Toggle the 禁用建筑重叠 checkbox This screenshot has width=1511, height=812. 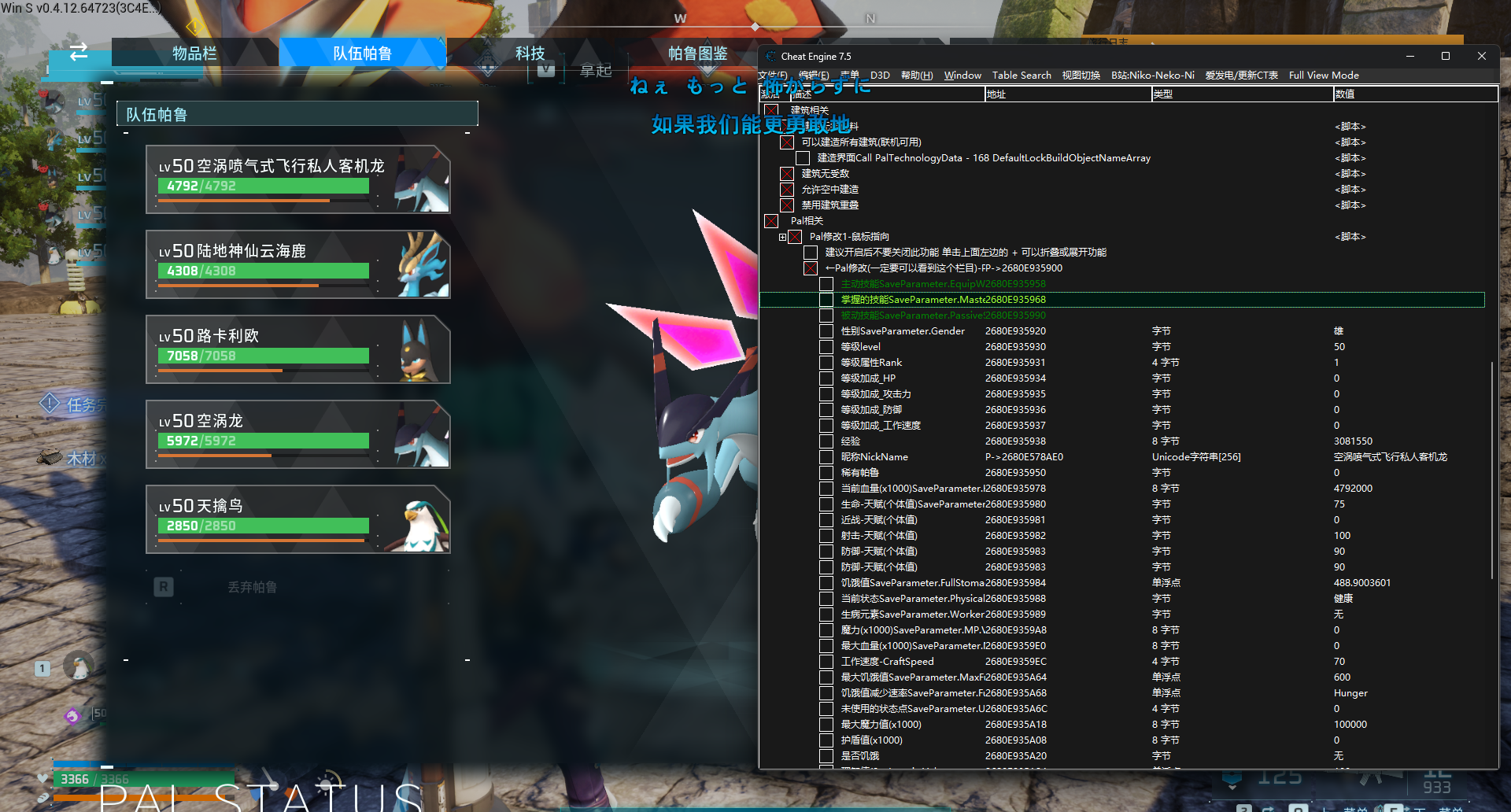[787, 205]
